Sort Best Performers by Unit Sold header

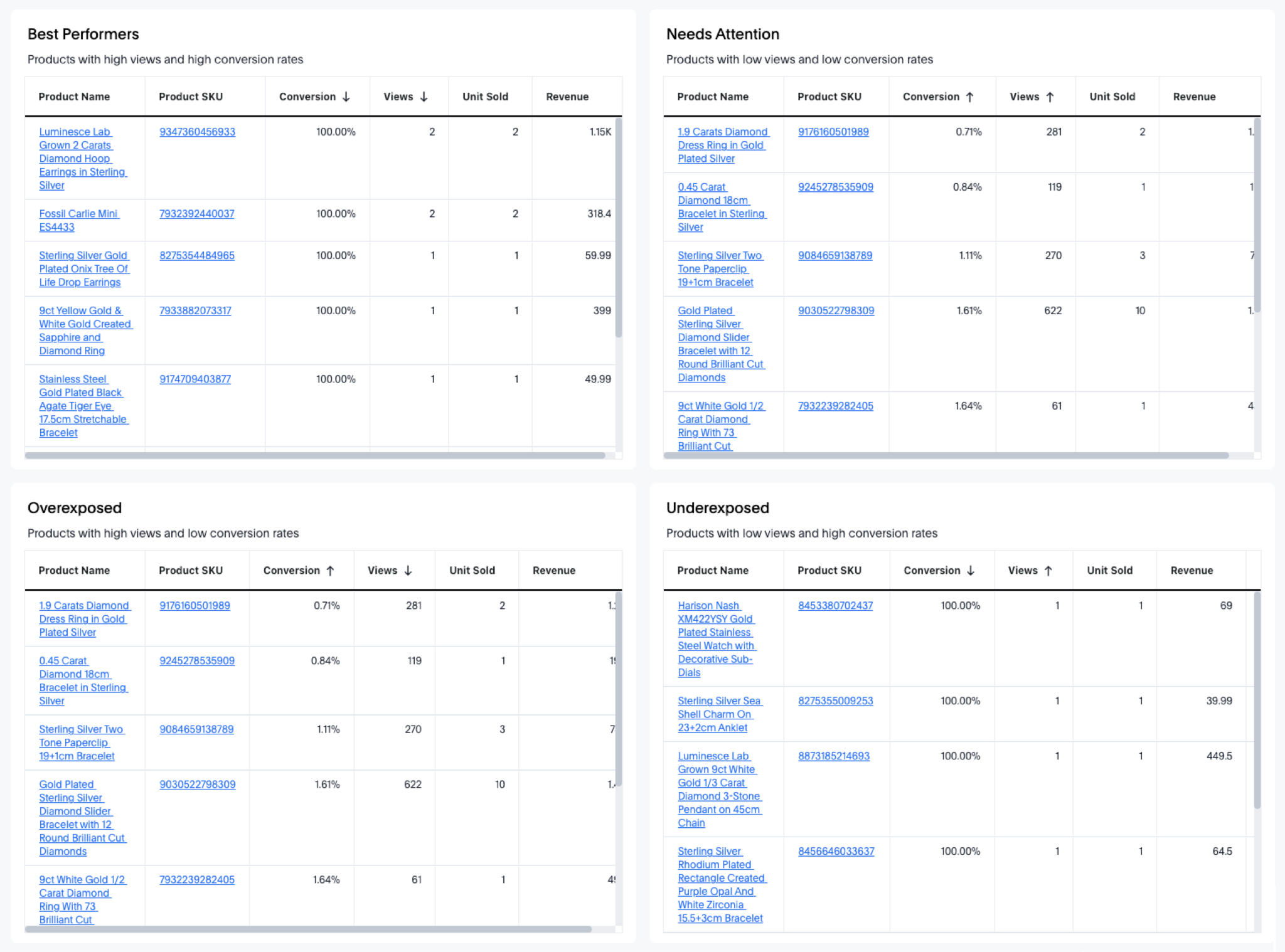click(485, 97)
